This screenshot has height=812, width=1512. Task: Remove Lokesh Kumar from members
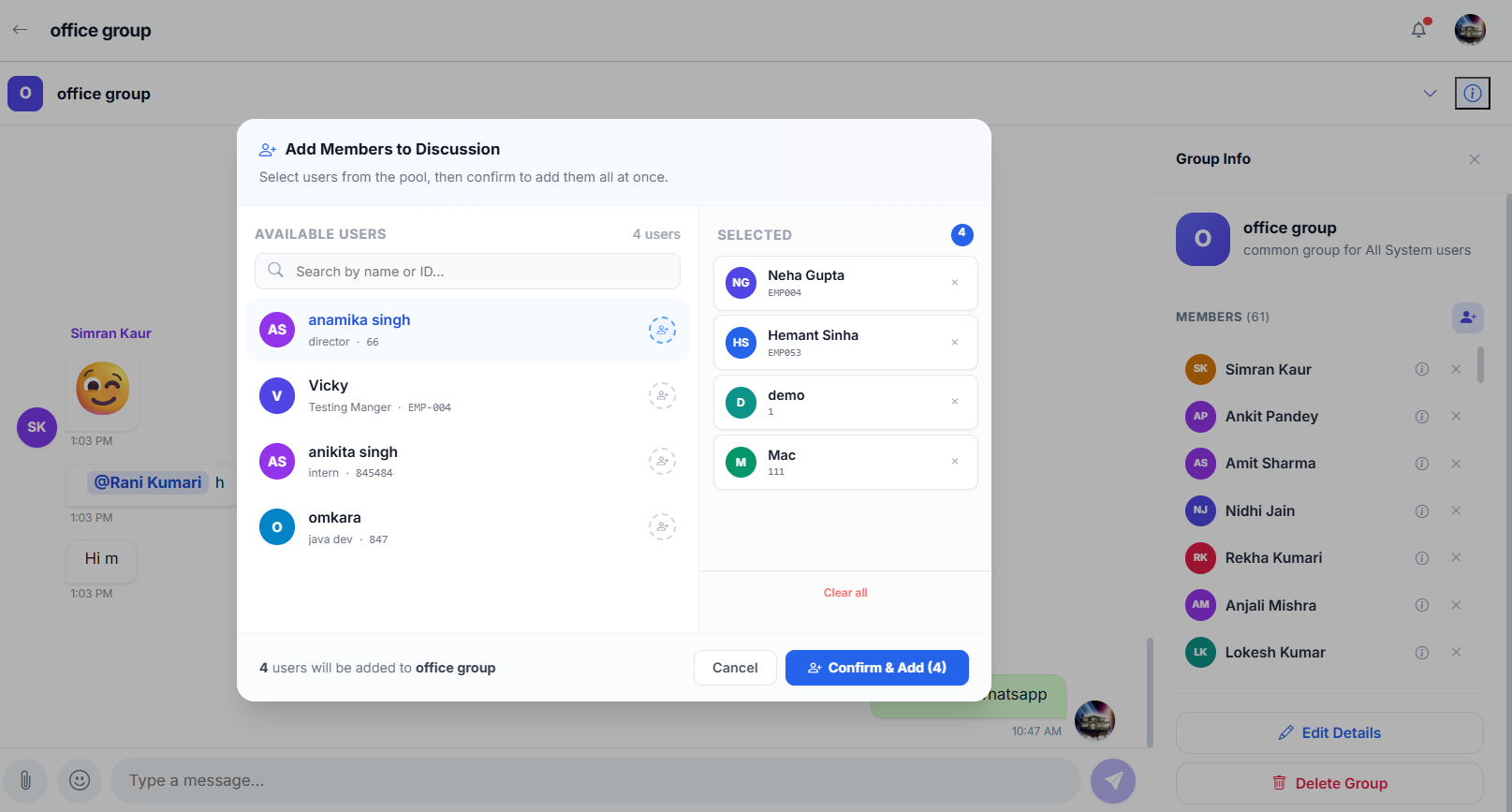(x=1456, y=653)
